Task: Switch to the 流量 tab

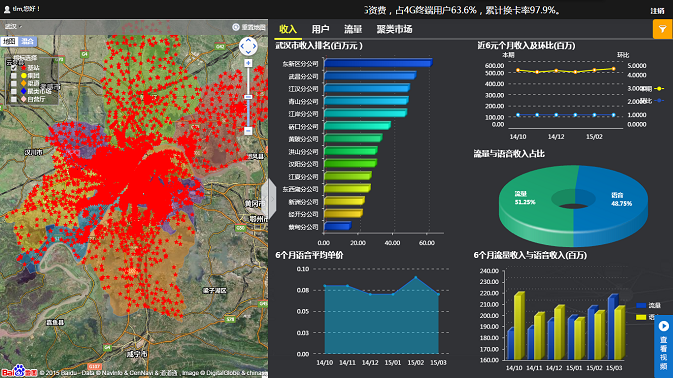Action: click(353, 29)
